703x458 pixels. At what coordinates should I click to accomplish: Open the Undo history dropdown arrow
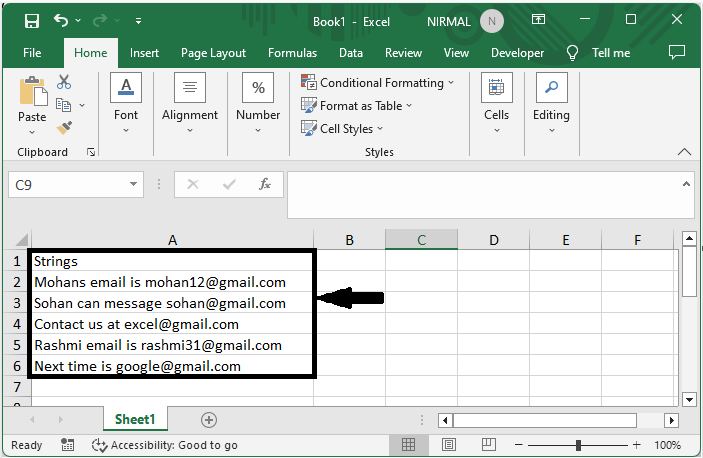(x=78, y=20)
